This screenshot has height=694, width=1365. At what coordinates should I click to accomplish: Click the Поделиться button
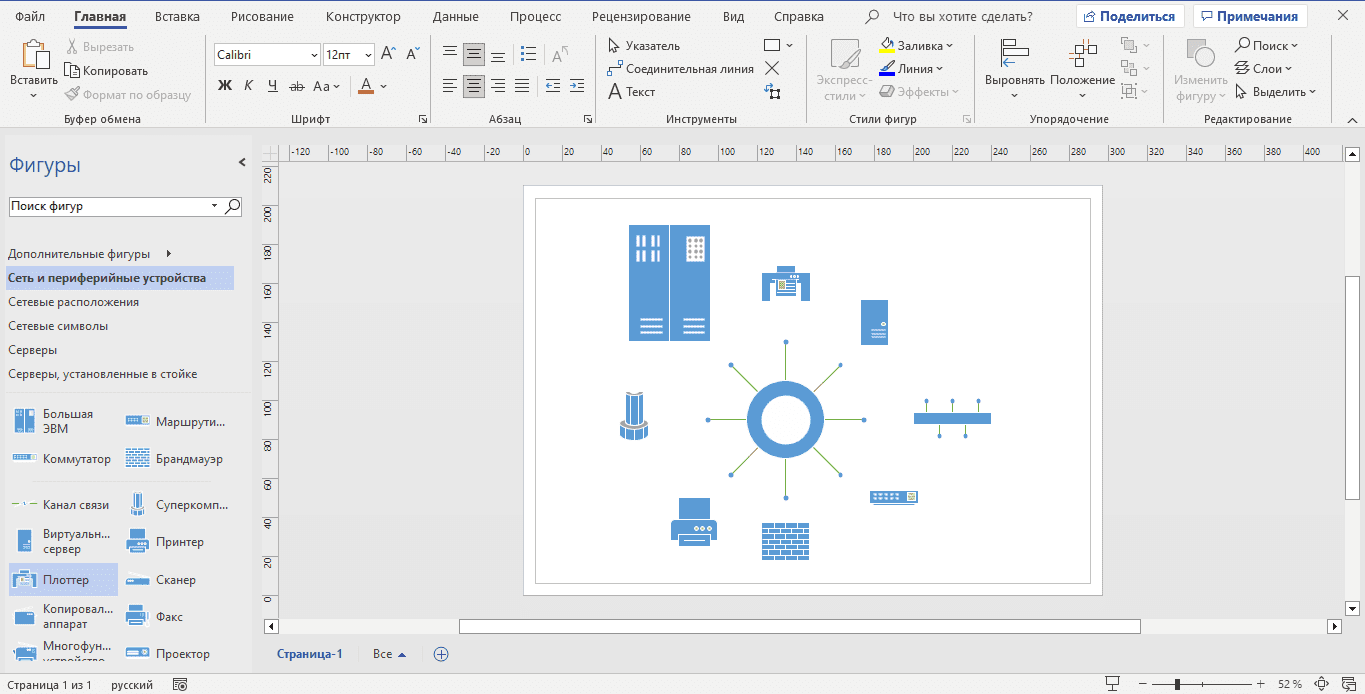[x=1130, y=17]
